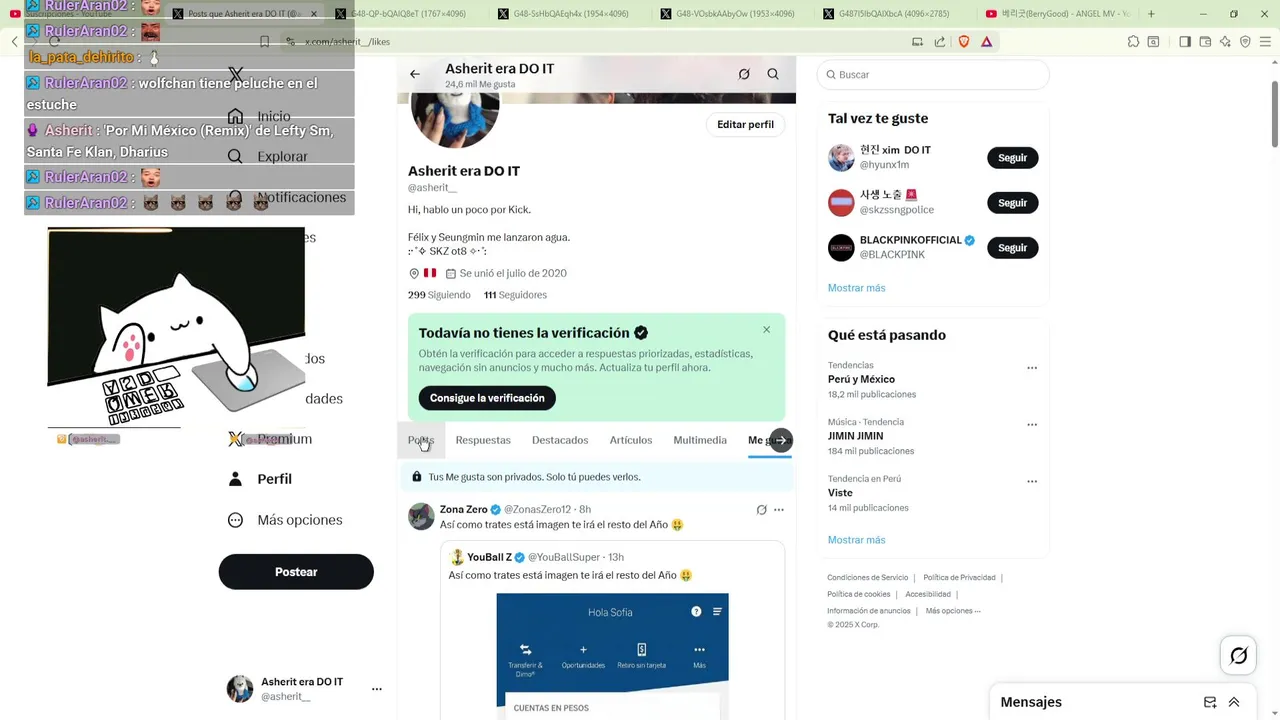
Task: Click the back arrow beside Asherit era DO IT
Action: click(x=415, y=74)
